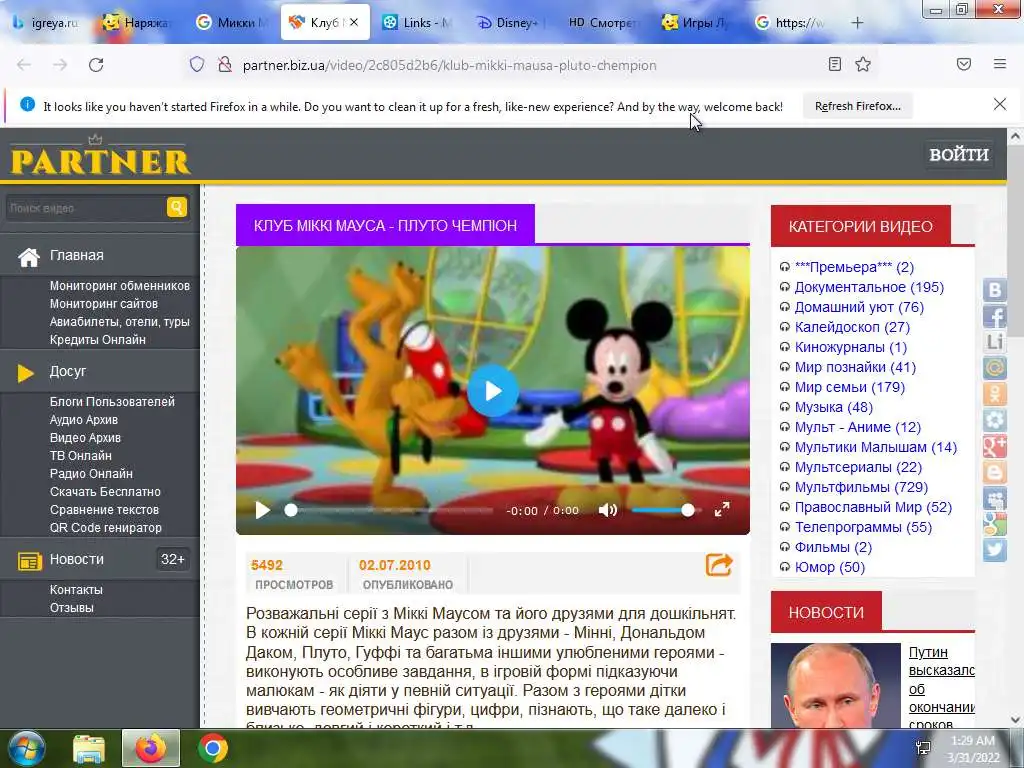This screenshot has height=768, width=1024.
Task: Share via the Blogger button
Action: point(995,472)
